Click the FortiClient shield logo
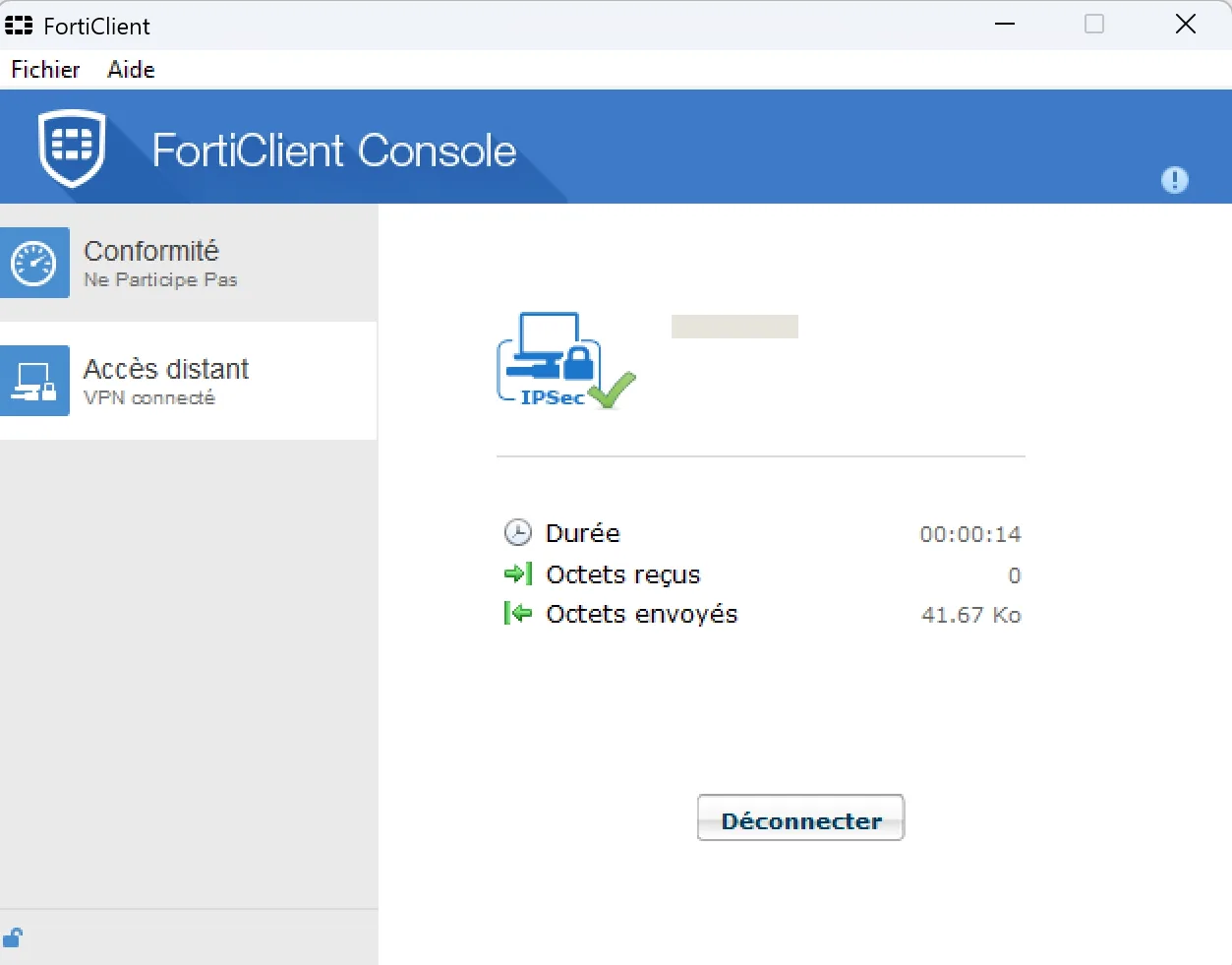 [72, 149]
